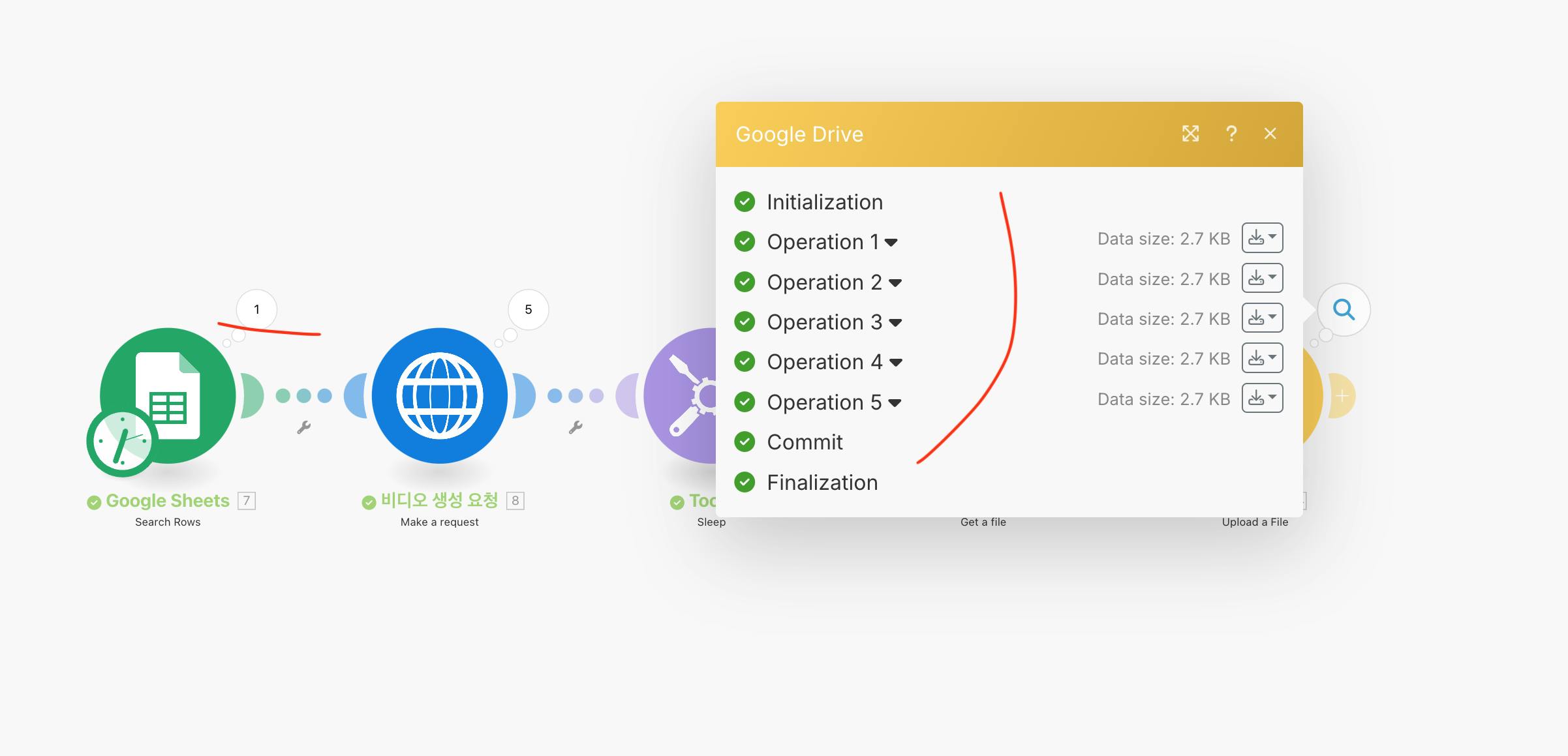Screen dimensions: 1568x756
Task: Click the bubble showing 5 operations
Action: [528, 310]
